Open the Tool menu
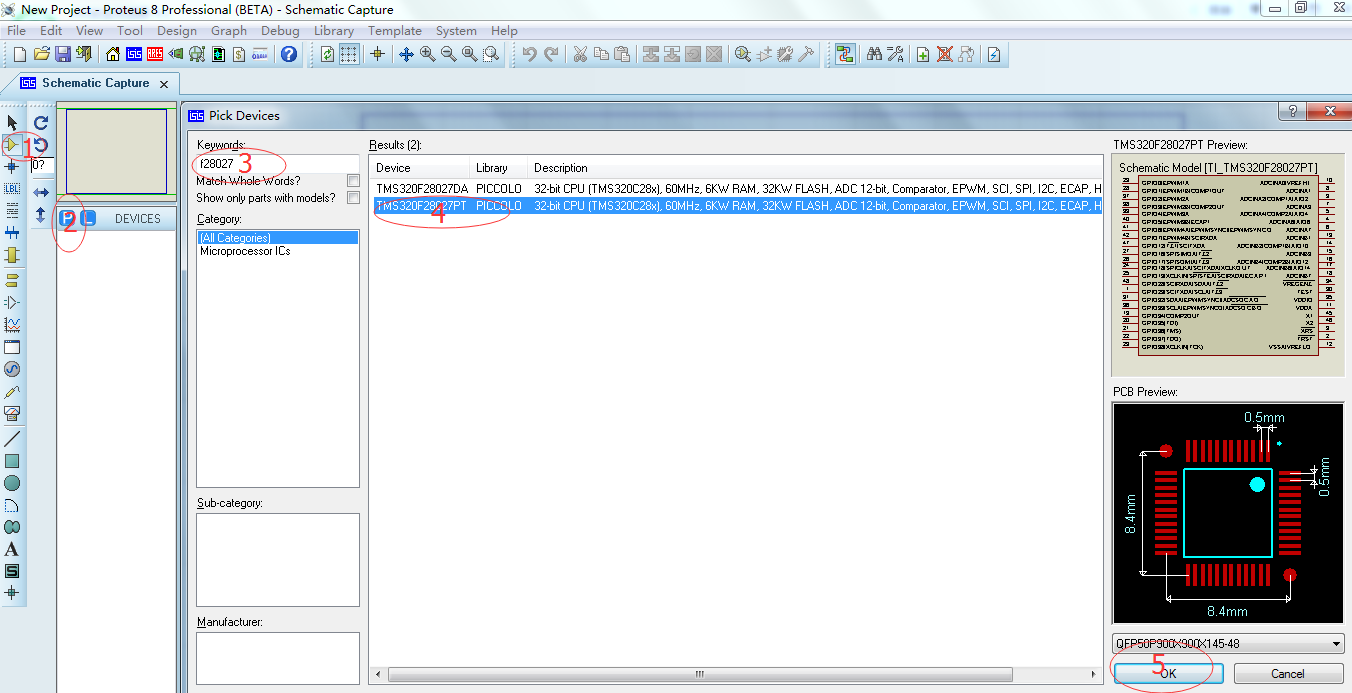Image resolution: width=1352 pixels, height=693 pixels. coord(130,30)
